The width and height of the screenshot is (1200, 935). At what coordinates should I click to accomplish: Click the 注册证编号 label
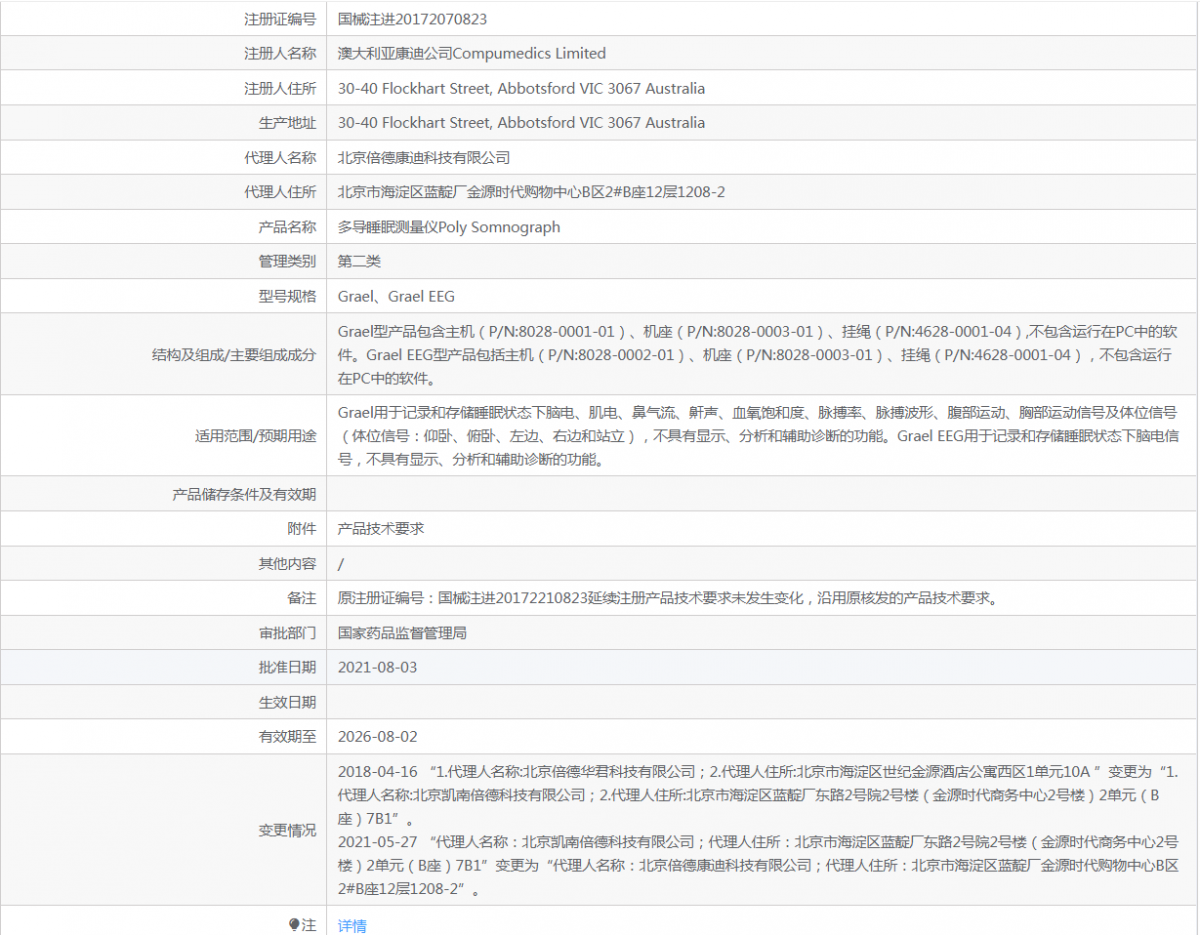coord(280,19)
